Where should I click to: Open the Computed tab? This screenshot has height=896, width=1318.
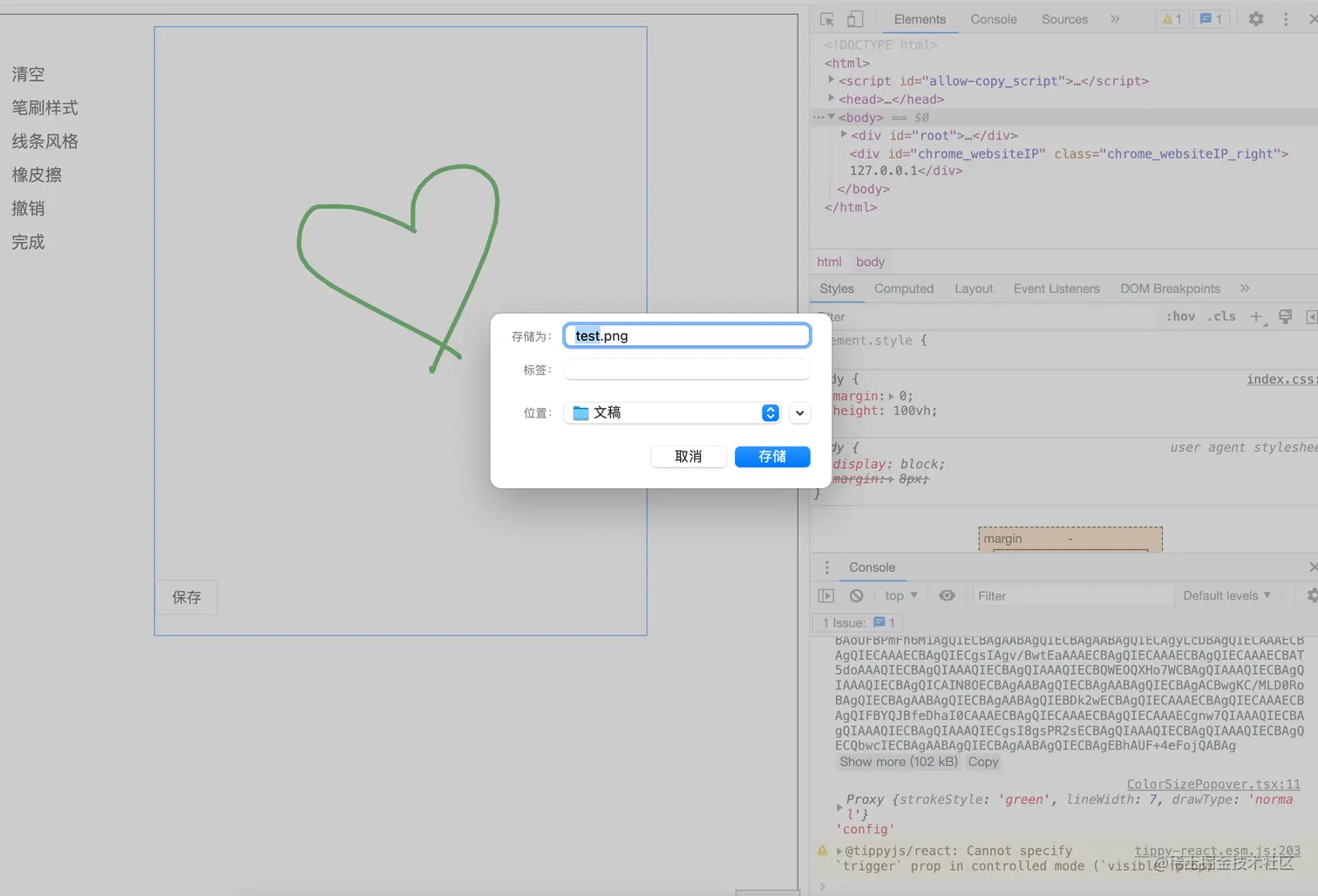904,288
